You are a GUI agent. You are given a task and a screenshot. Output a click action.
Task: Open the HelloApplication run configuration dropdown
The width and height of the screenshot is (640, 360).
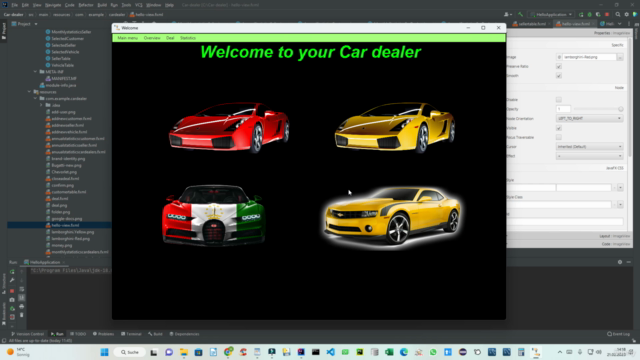click(551, 14)
